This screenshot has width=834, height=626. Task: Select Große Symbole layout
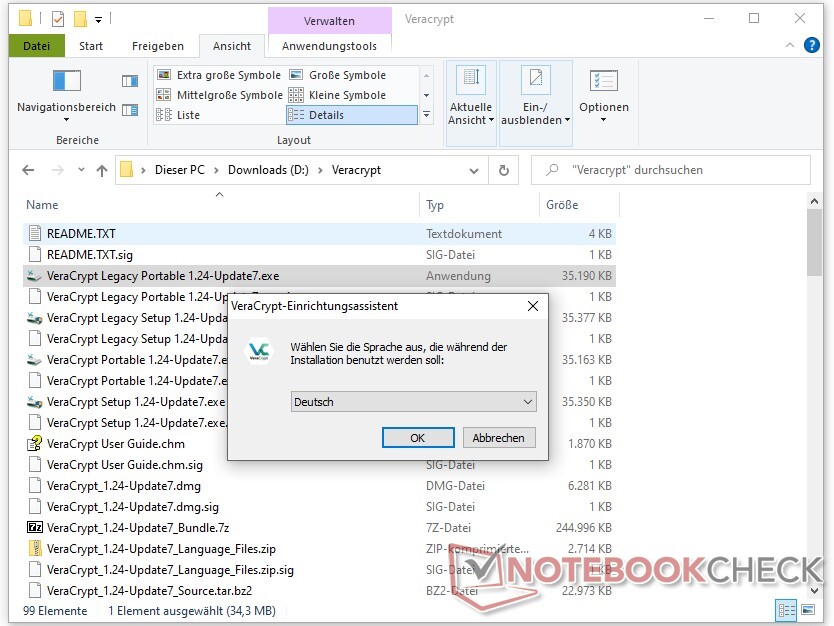pos(338,75)
